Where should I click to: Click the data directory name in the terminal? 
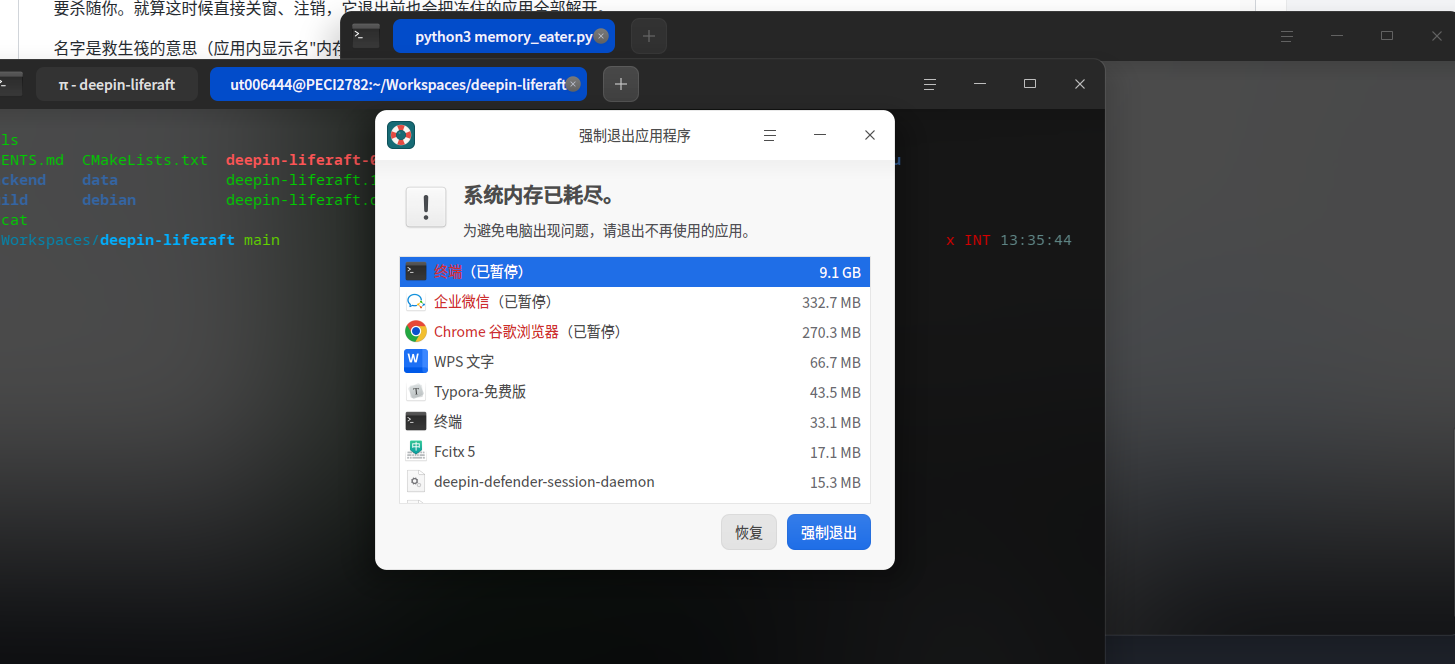(x=100, y=180)
